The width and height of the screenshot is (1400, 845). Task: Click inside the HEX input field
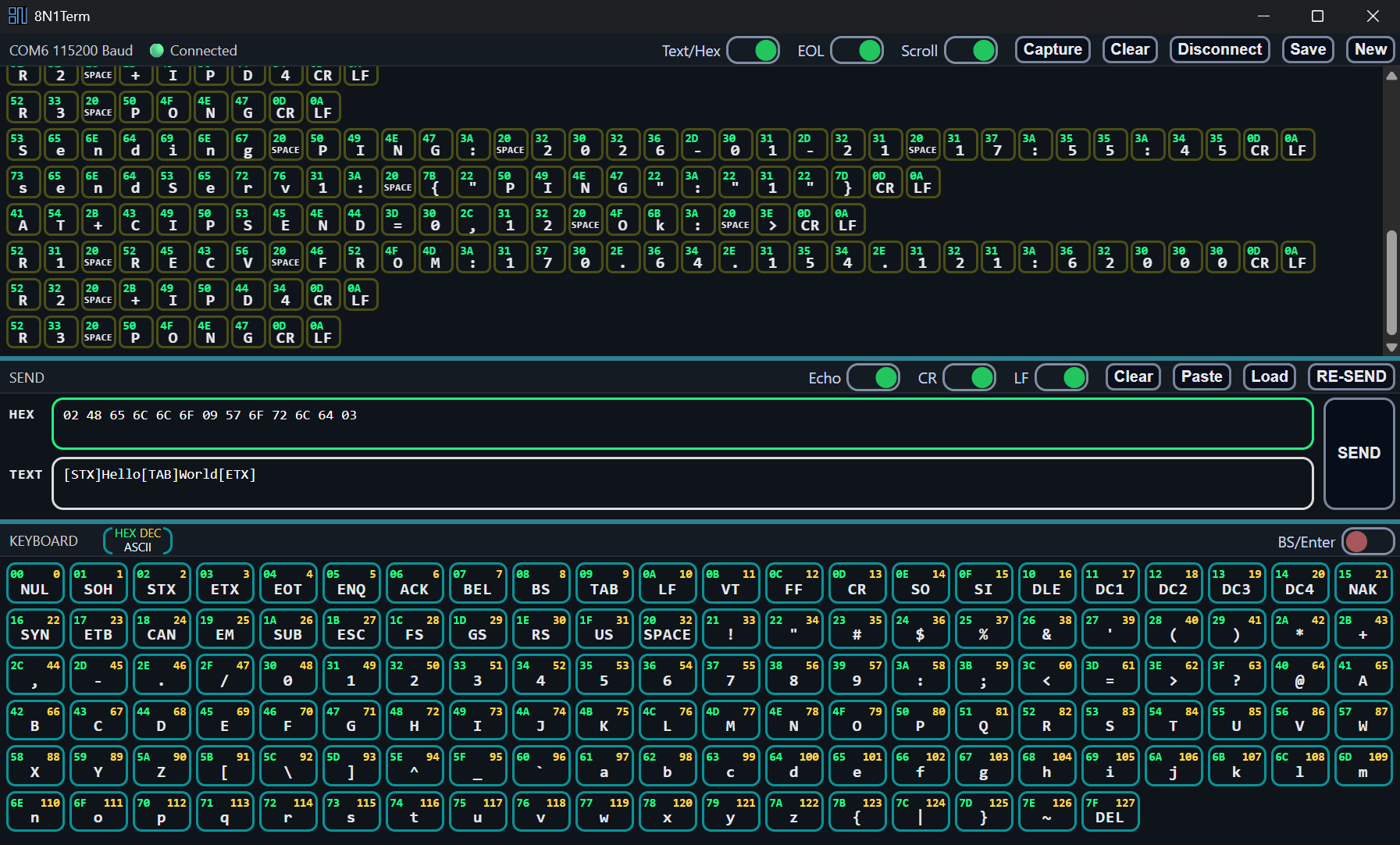click(682, 424)
